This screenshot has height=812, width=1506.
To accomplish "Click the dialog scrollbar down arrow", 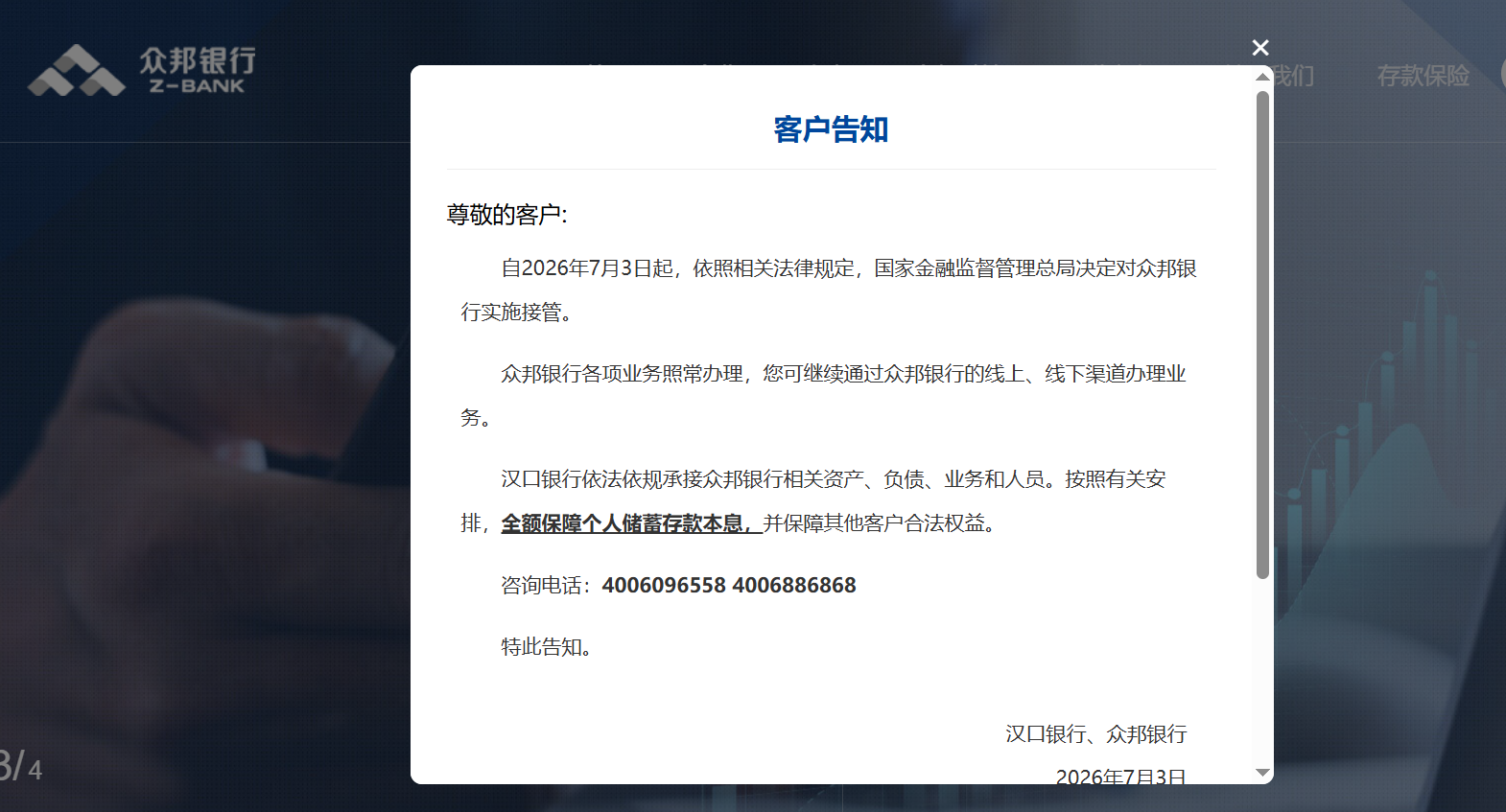I will click(x=1263, y=773).
